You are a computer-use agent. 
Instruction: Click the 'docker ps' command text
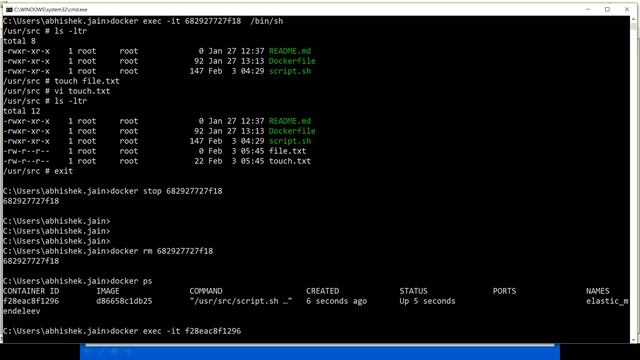131,281
